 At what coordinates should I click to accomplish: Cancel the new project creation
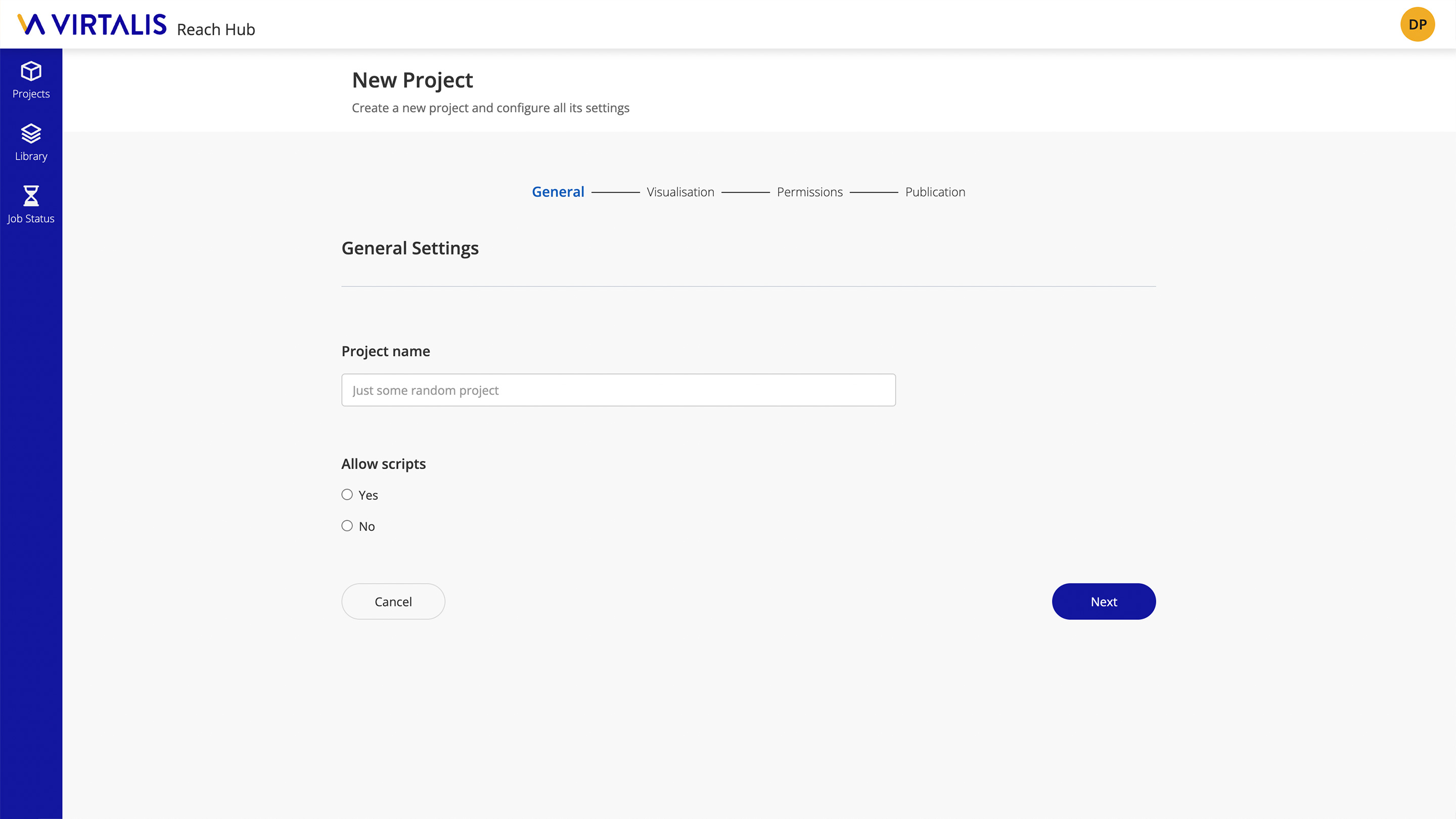393,602
